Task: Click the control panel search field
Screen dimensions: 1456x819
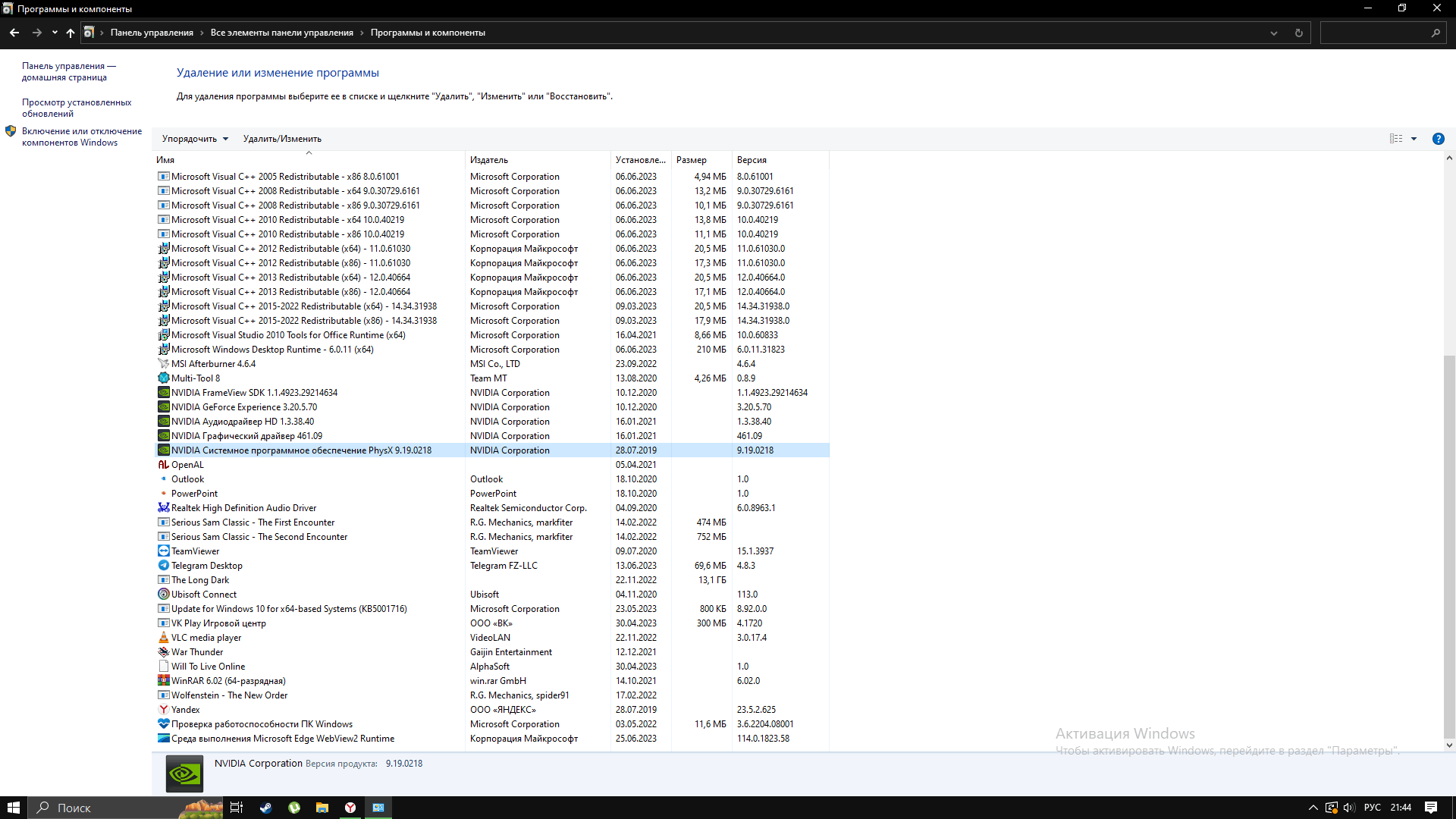Action: pyautogui.click(x=1374, y=33)
